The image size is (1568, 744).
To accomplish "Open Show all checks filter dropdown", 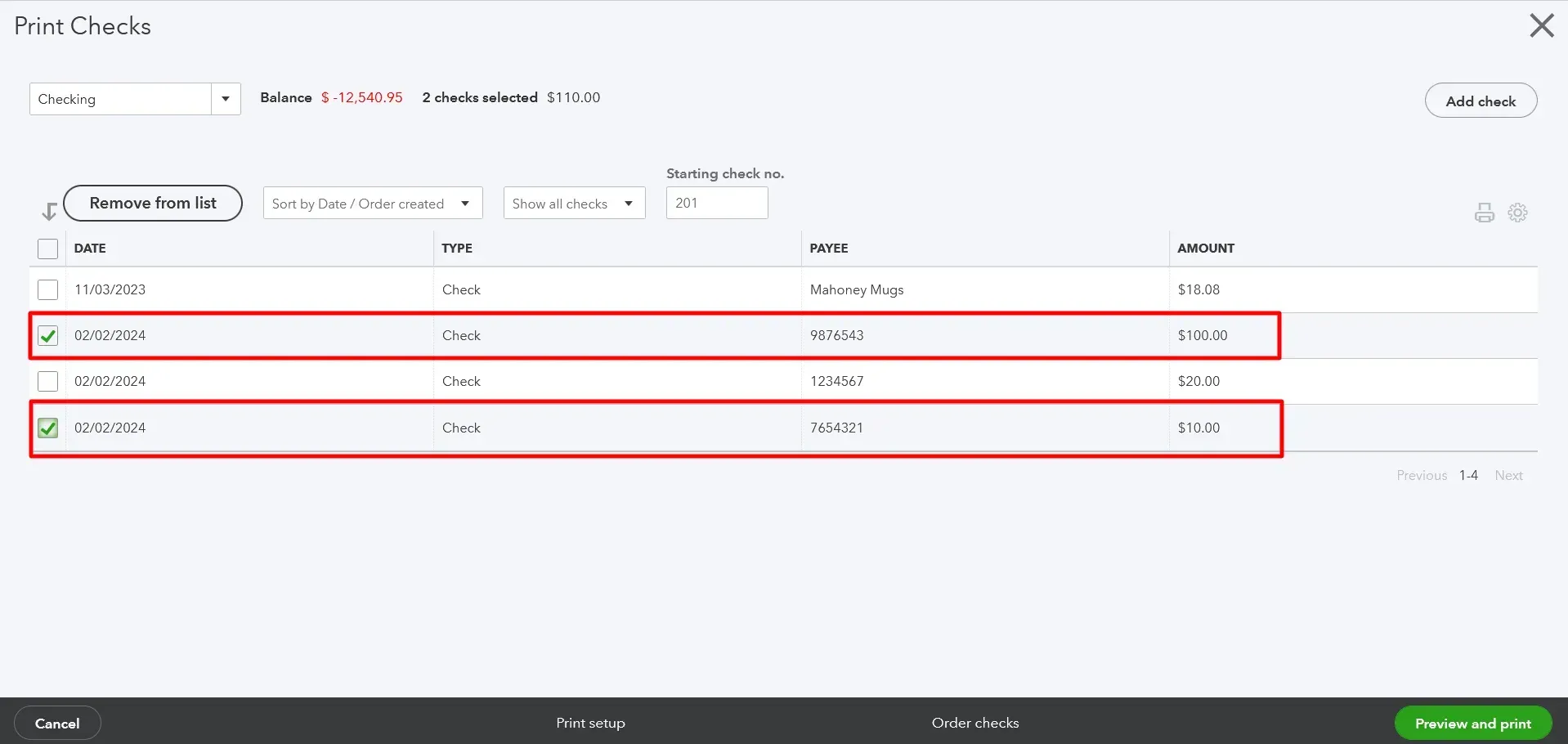I will [575, 204].
